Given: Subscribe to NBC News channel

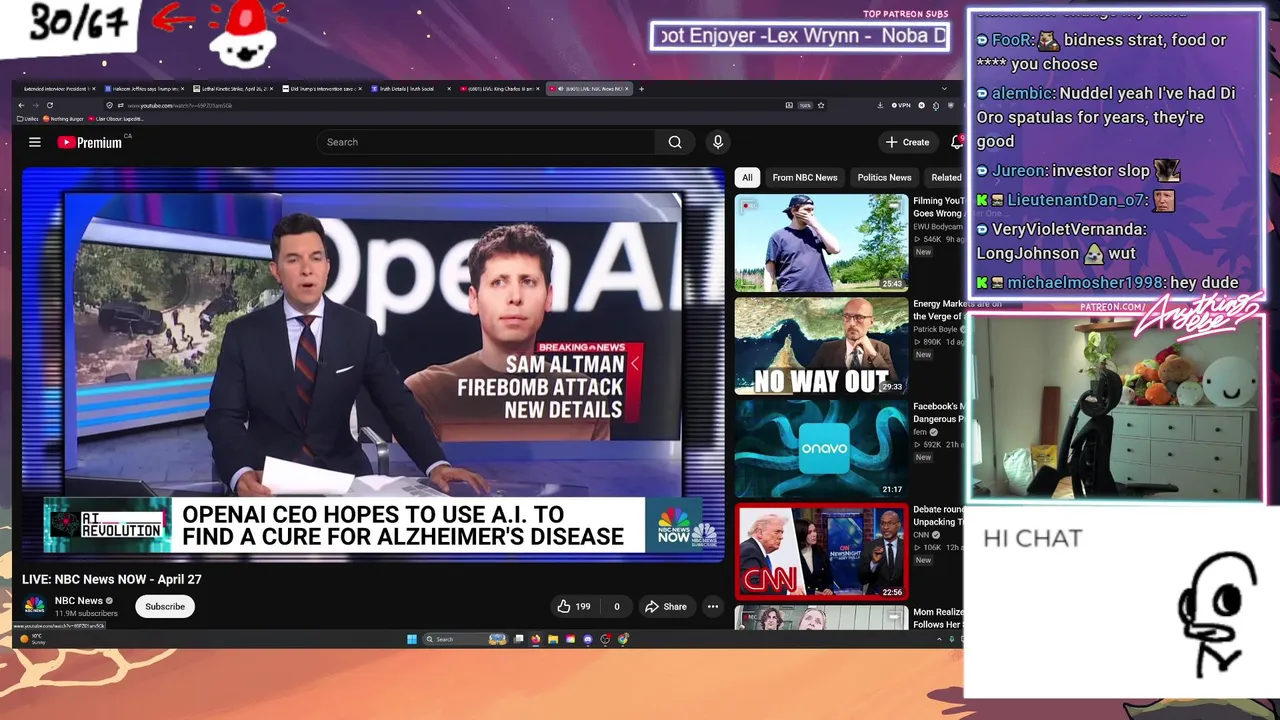Looking at the screenshot, I should (x=165, y=606).
